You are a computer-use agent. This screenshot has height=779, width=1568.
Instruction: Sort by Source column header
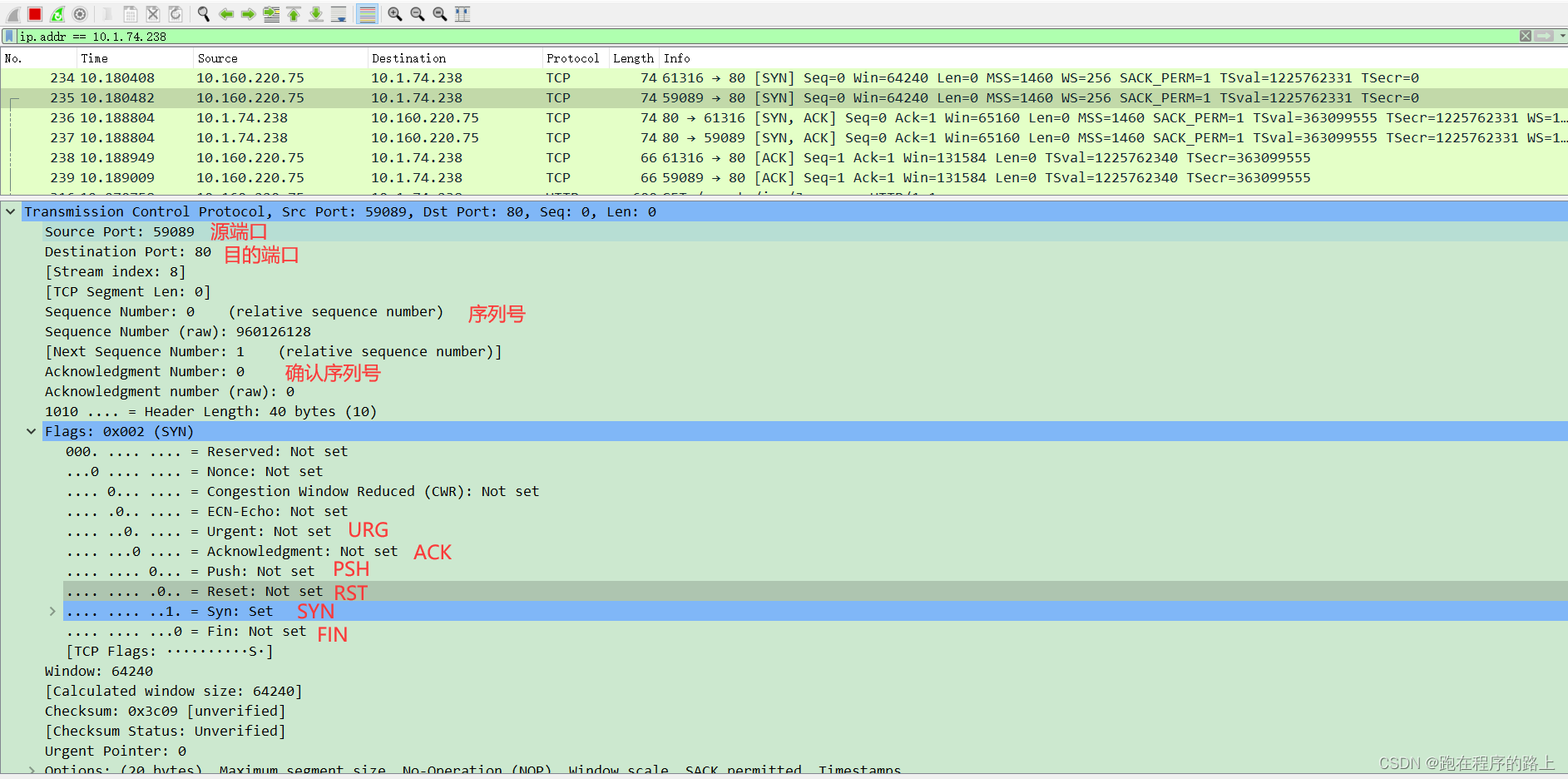pyautogui.click(x=280, y=58)
